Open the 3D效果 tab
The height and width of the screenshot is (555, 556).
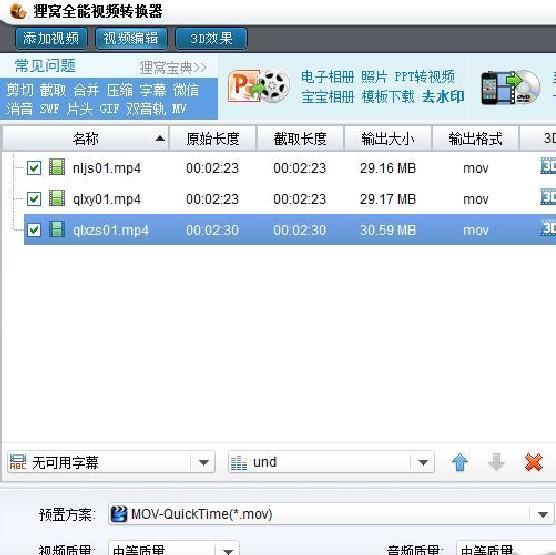[x=211, y=38]
